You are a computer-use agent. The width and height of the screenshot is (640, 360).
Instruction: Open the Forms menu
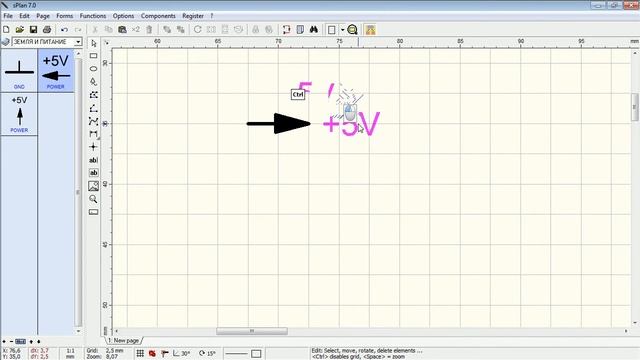64,16
